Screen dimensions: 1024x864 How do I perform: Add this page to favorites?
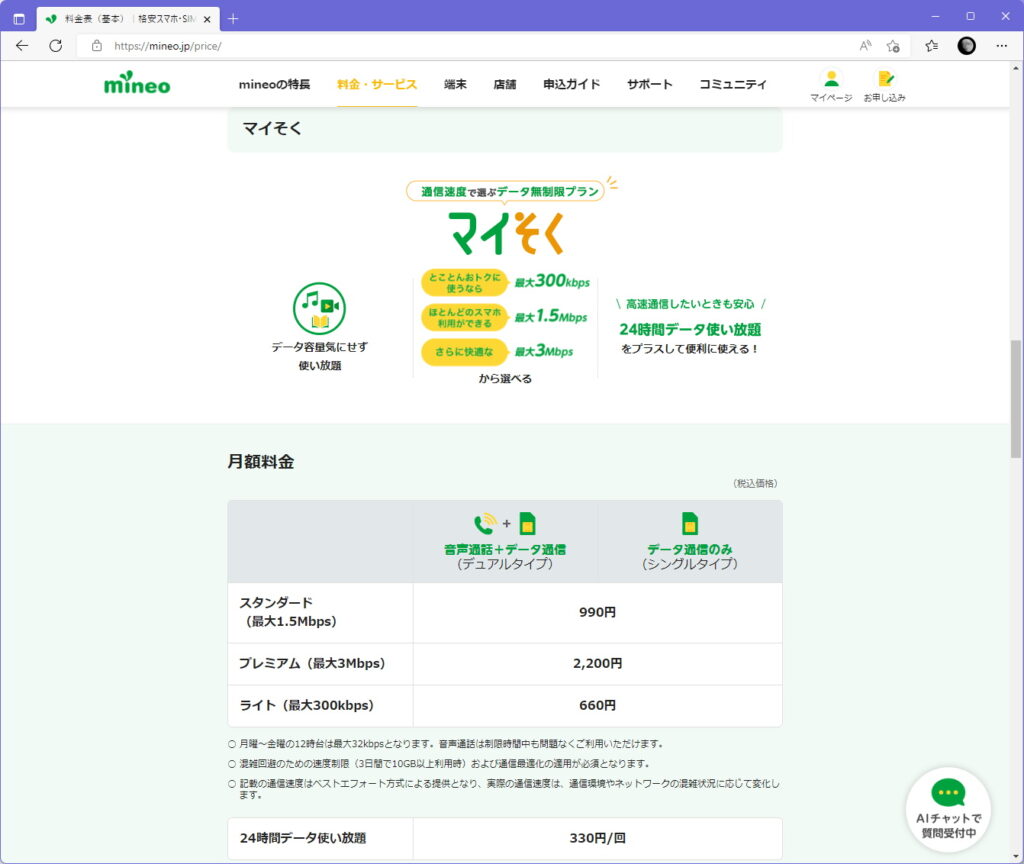(893, 46)
